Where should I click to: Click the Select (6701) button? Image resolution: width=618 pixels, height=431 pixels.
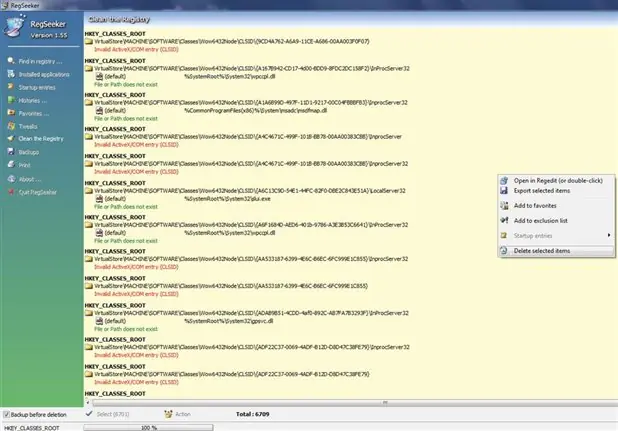[x=113, y=414]
